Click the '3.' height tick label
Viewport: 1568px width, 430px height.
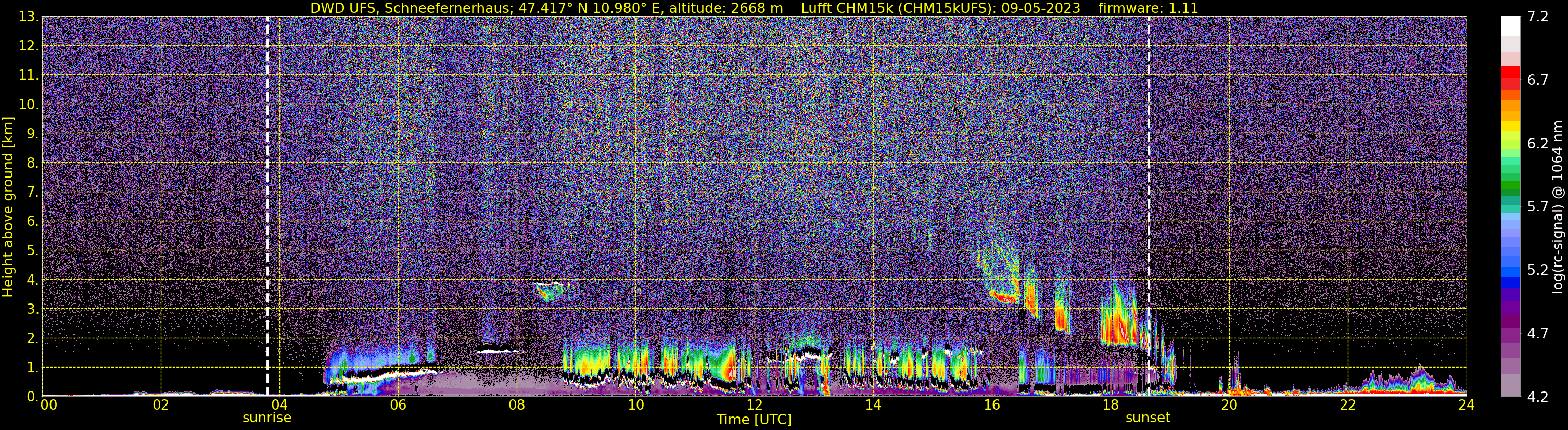pos(32,309)
